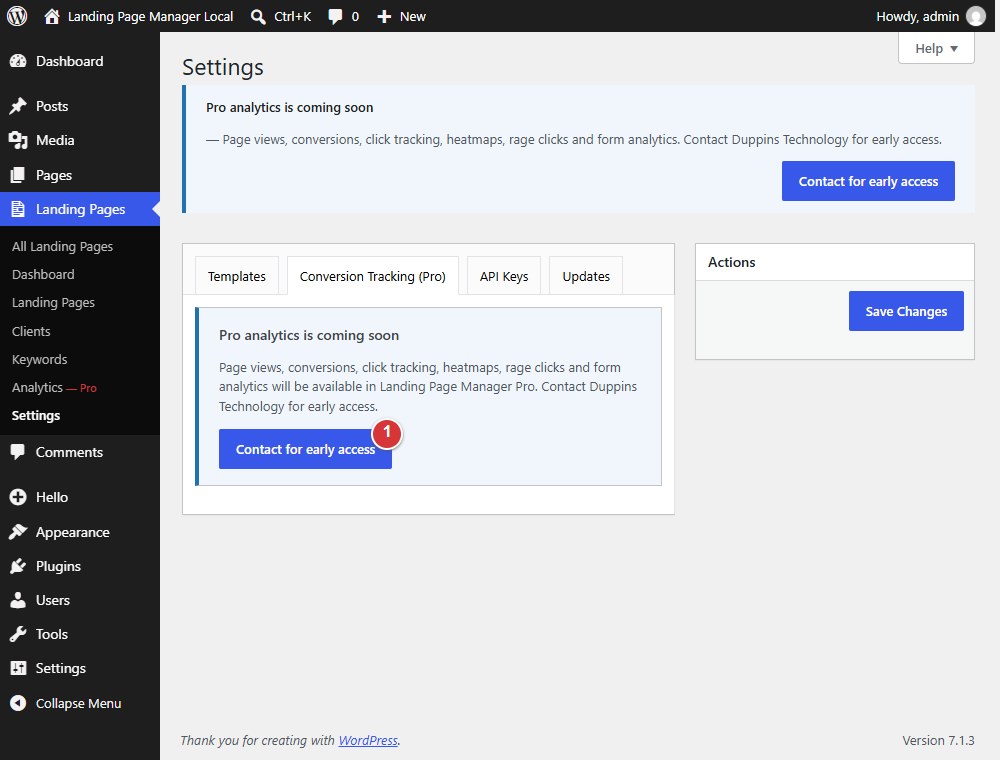This screenshot has height=760, width=1000.
Task: Click the Dashboard gauge icon
Action: click(x=18, y=61)
